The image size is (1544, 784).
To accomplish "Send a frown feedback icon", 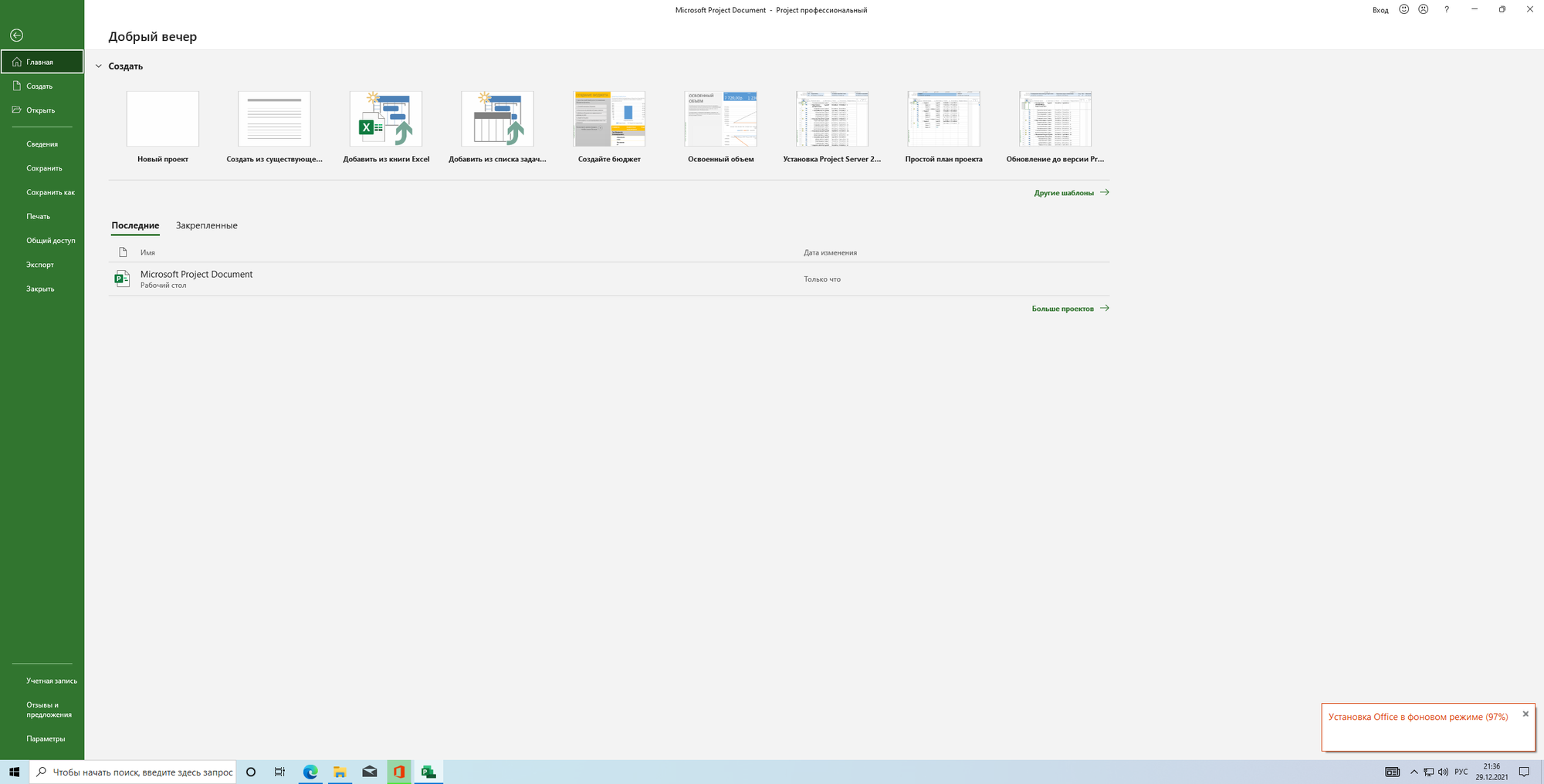I will (1424, 9).
